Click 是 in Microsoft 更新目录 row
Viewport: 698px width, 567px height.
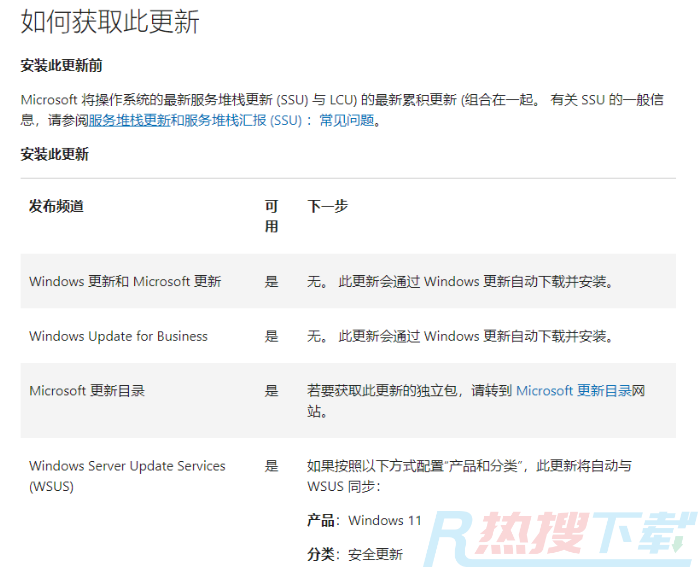(x=272, y=391)
